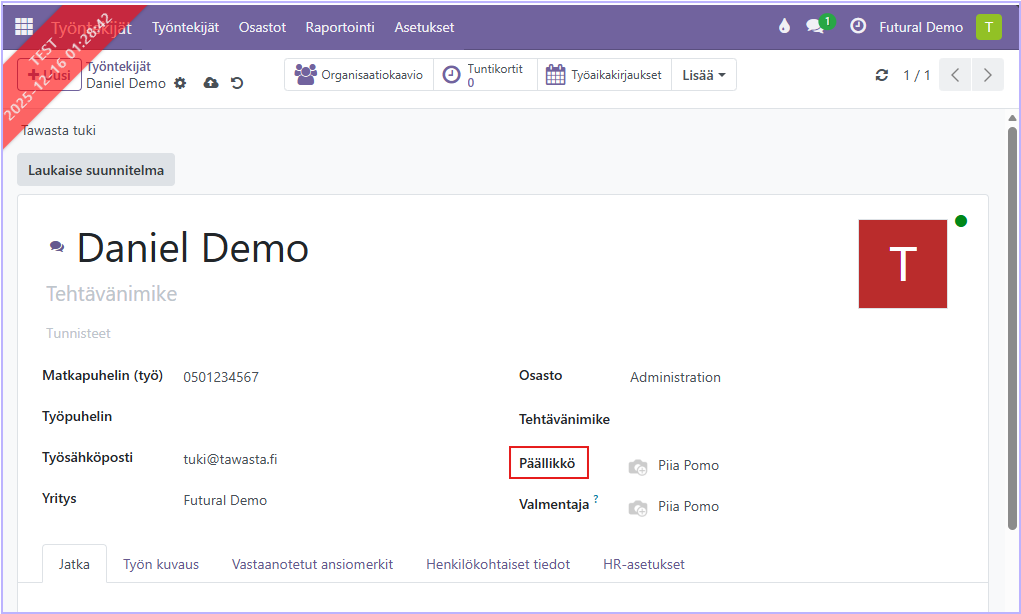This screenshot has height=614, width=1021.
Task: Click the refresh icon next to record counter
Action: pos(881,75)
